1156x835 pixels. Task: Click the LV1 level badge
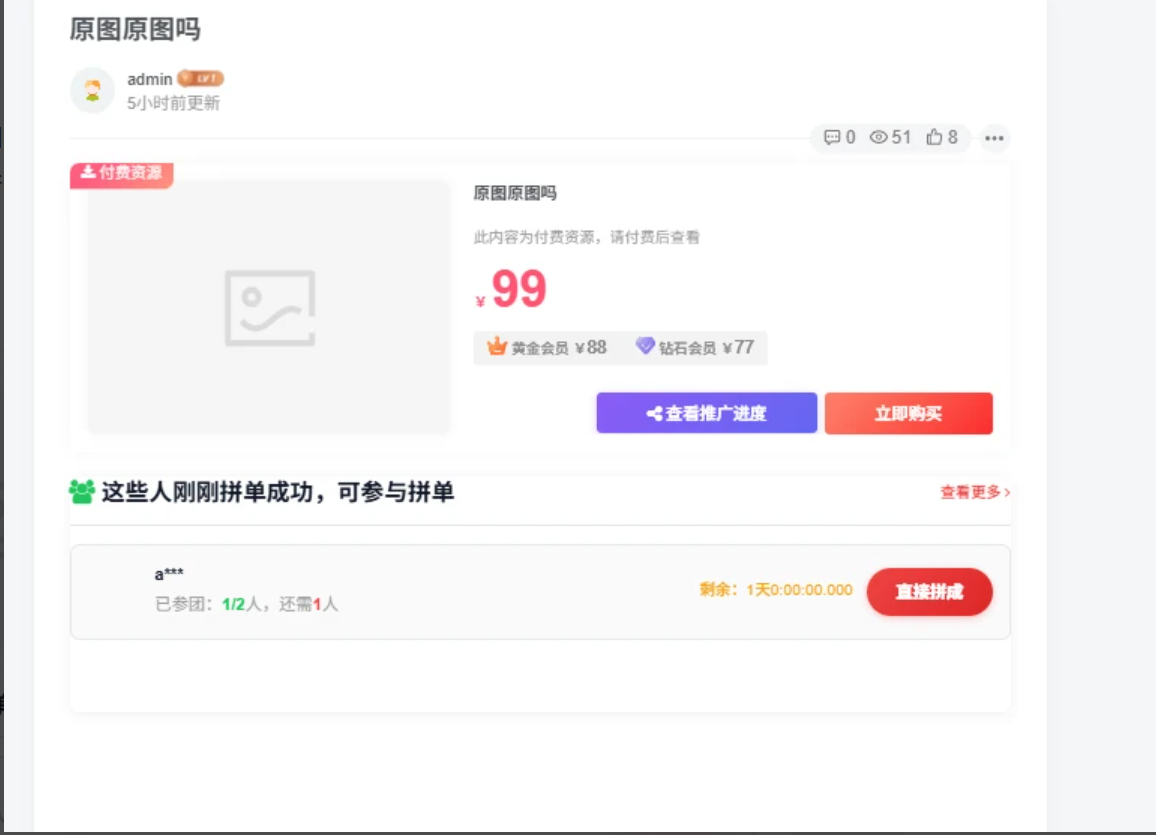pyautogui.click(x=201, y=79)
